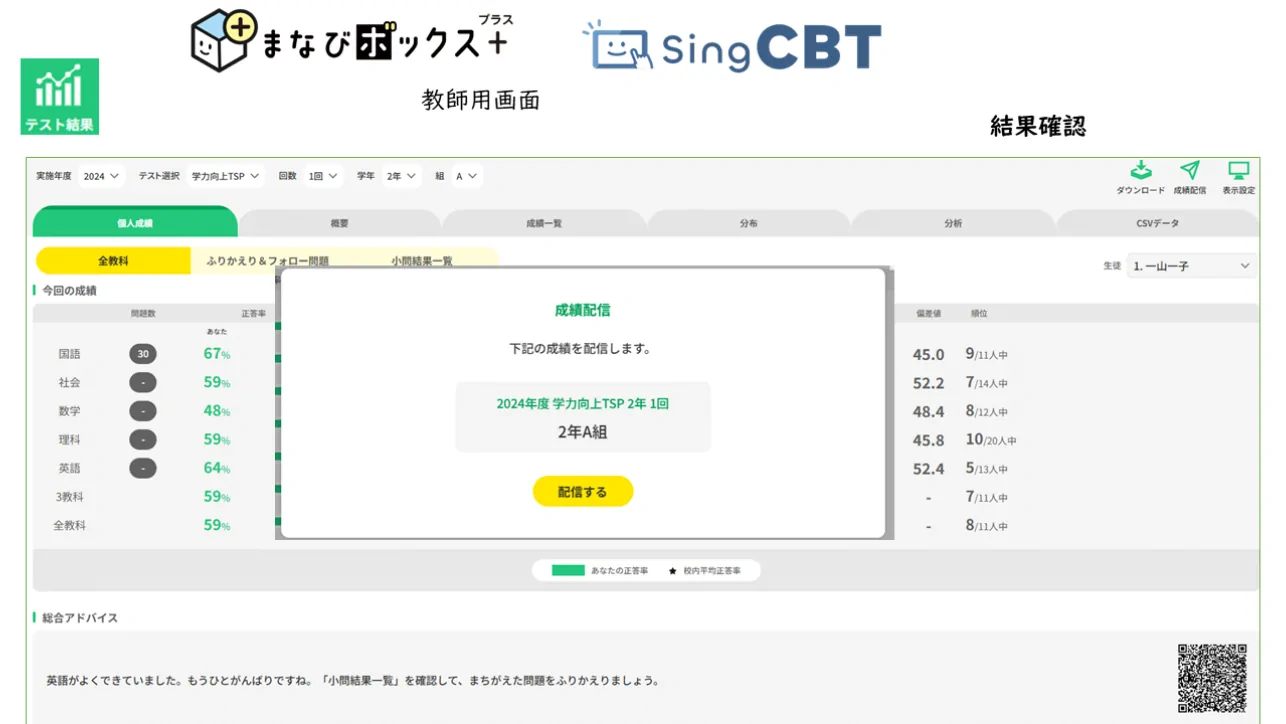The image size is (1286, 724).
Task: Click the ダウンロード download icon
Action: (x=1140, y=171)
